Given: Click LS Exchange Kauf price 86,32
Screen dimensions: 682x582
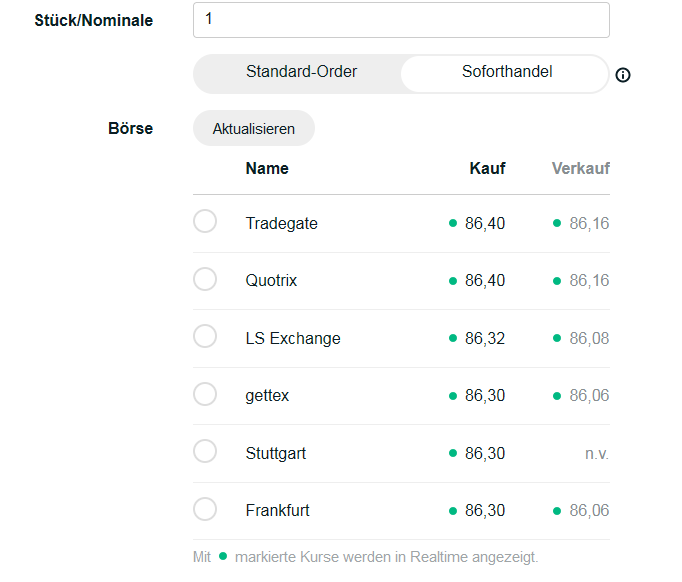Looking at the screenshot, I should tap(485, 338).
